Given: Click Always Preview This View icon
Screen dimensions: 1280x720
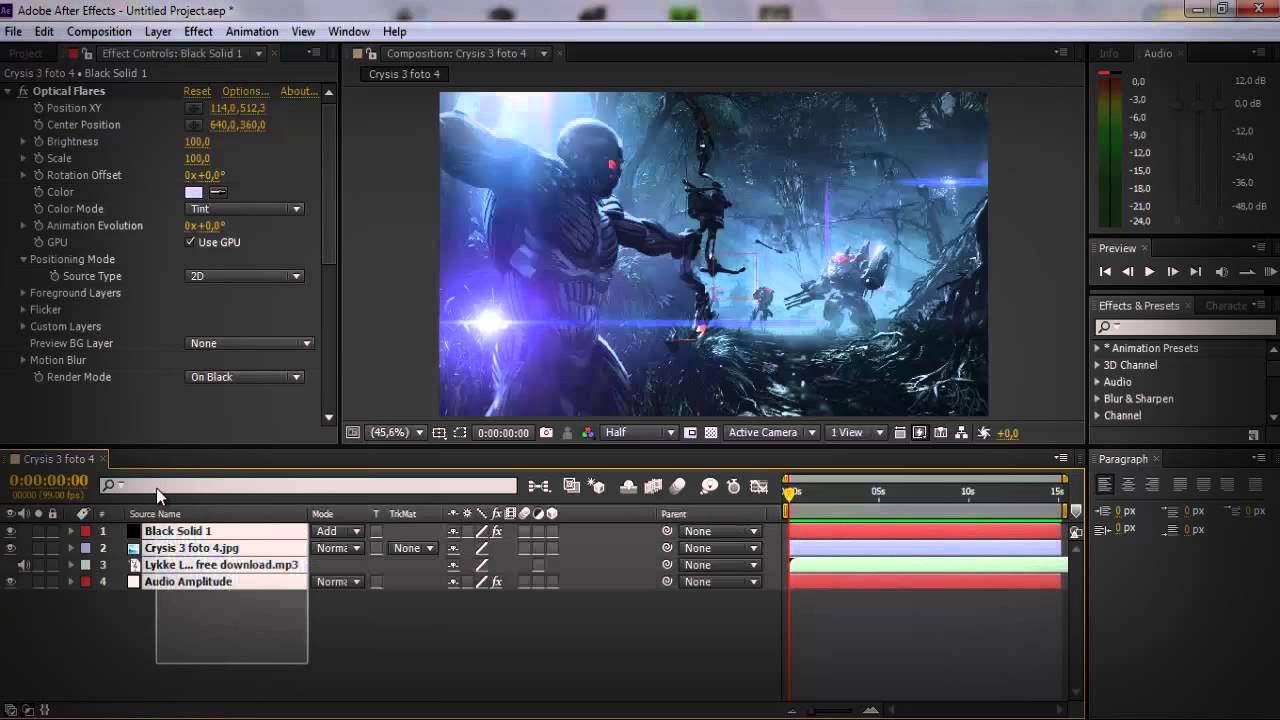Looking at the screenshot, I should [352, 433].
